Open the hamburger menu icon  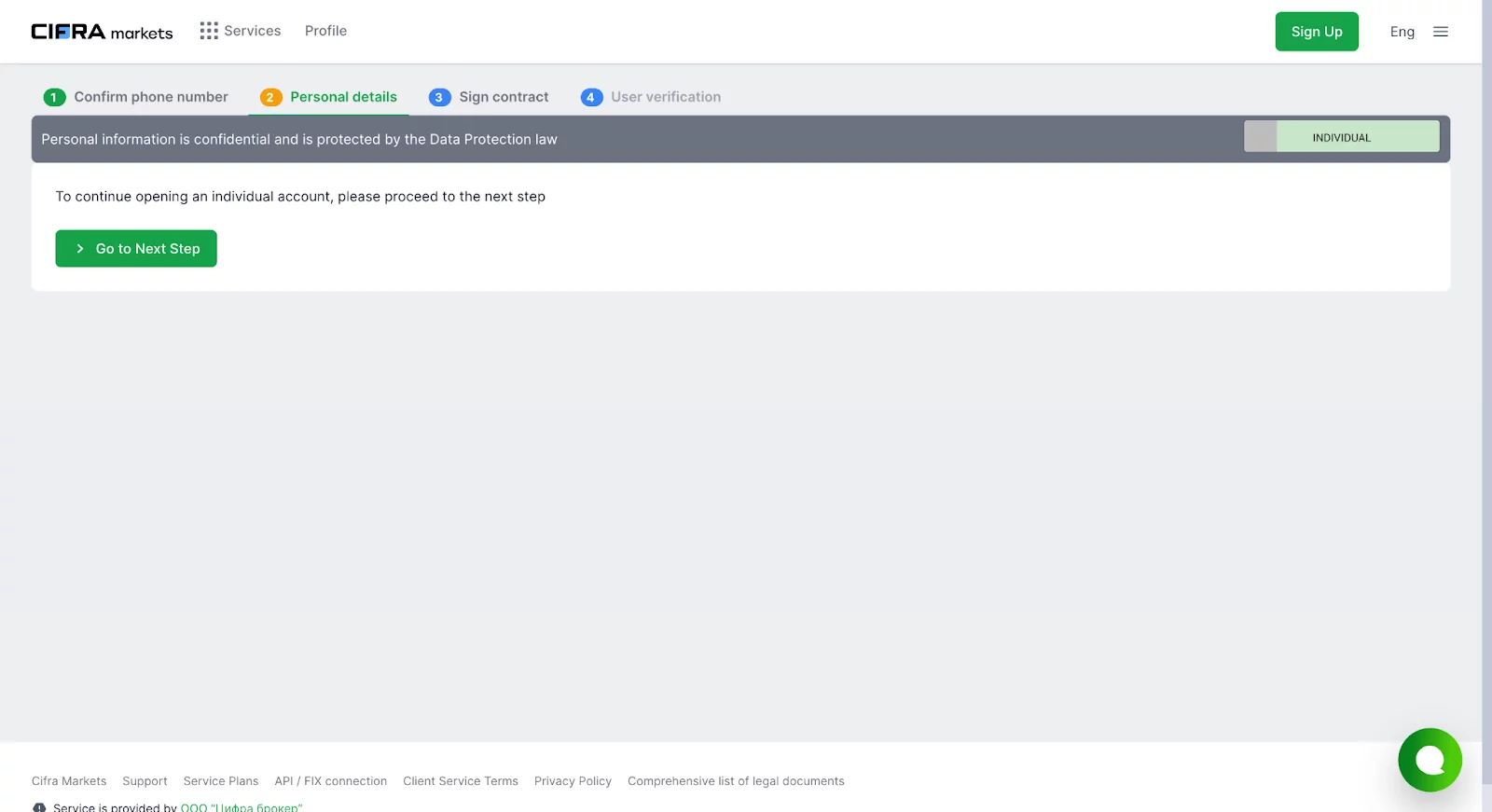[x=1440, y=32]
